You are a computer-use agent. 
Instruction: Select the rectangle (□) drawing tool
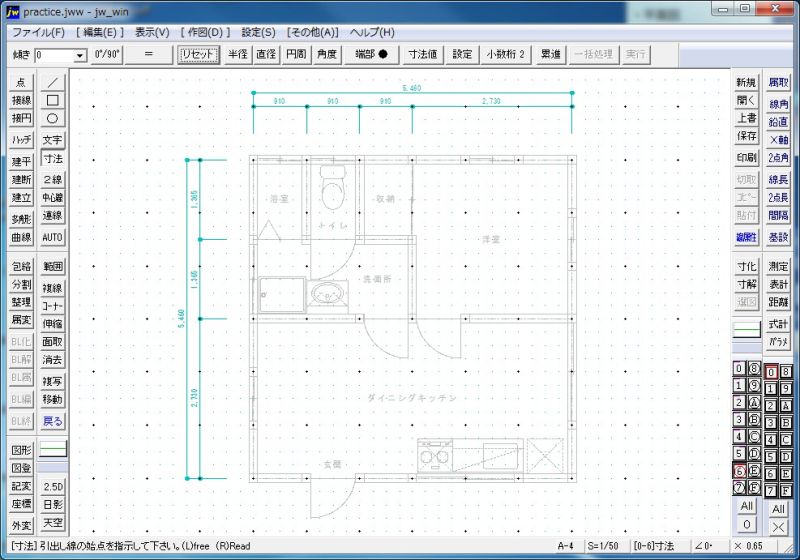(53, 100)
